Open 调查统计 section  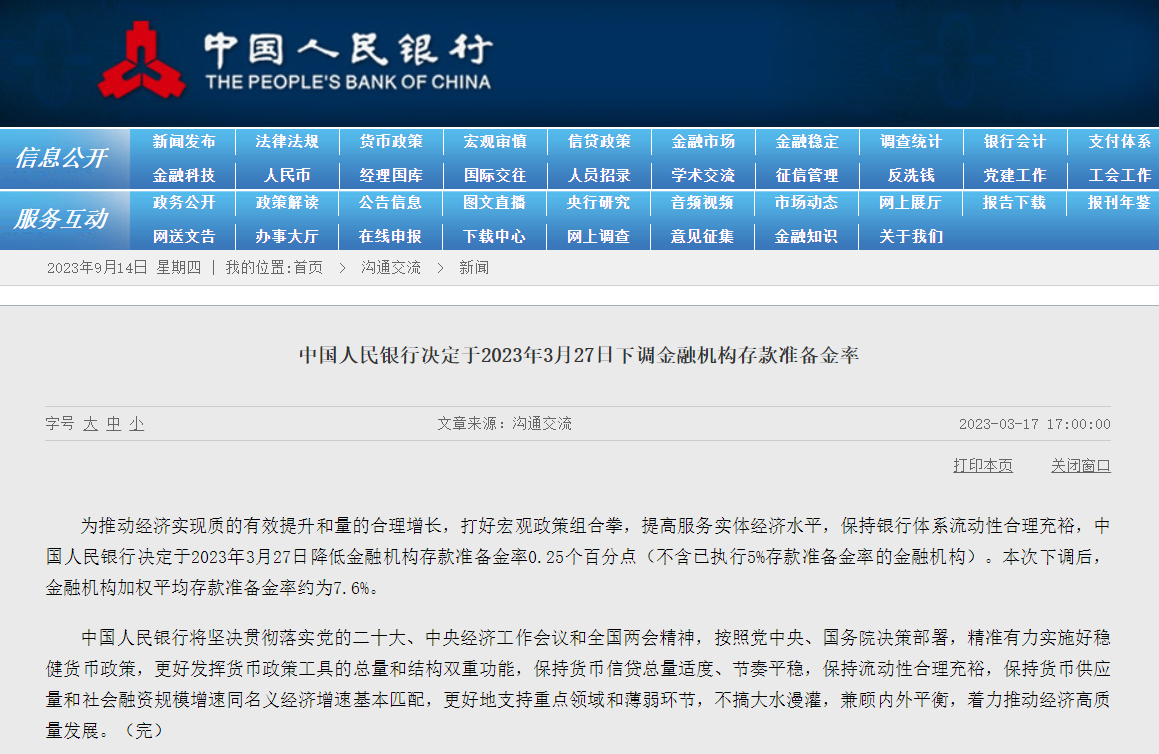pos(911,141)
